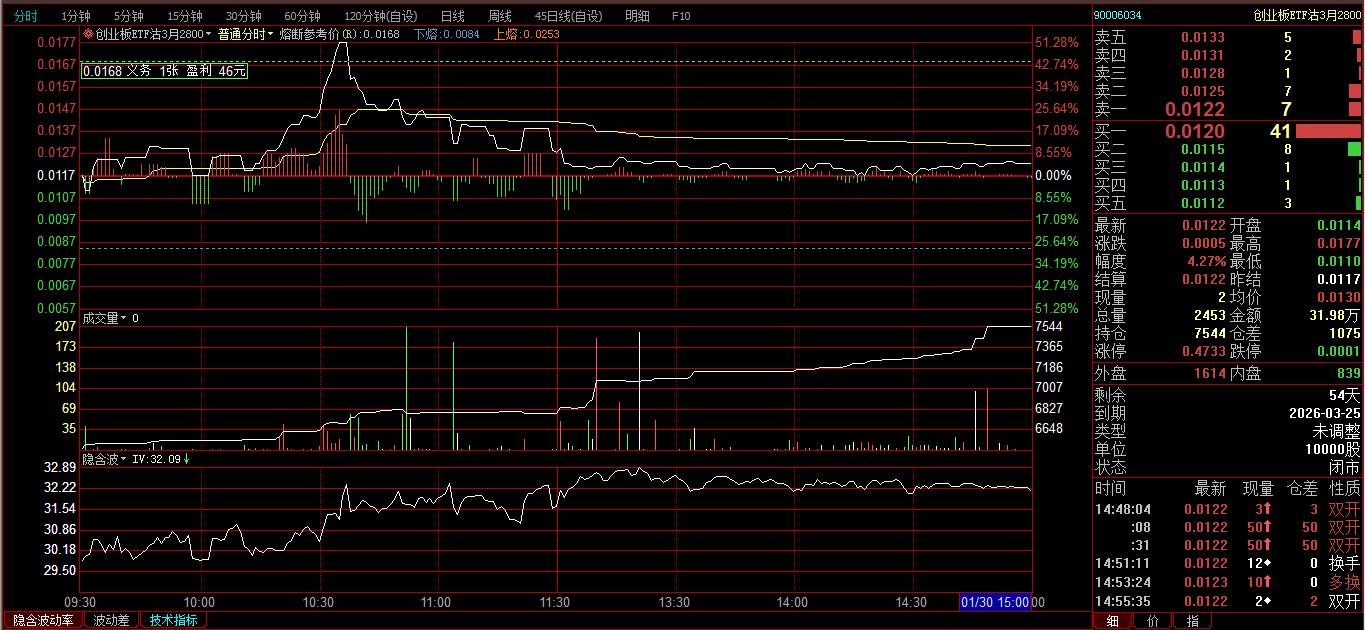Click the F10 info button
The height and width of the screenshot is (630, 1365).
pos(681,16)
